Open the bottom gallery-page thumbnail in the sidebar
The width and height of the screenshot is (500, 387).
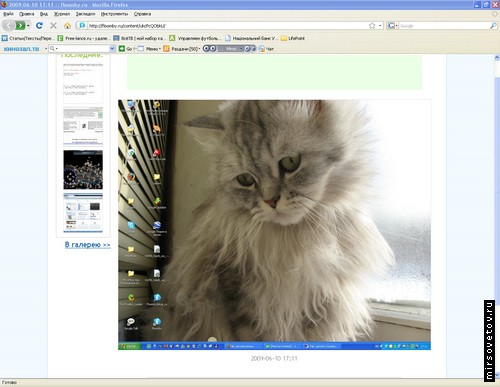pos(83,213)
